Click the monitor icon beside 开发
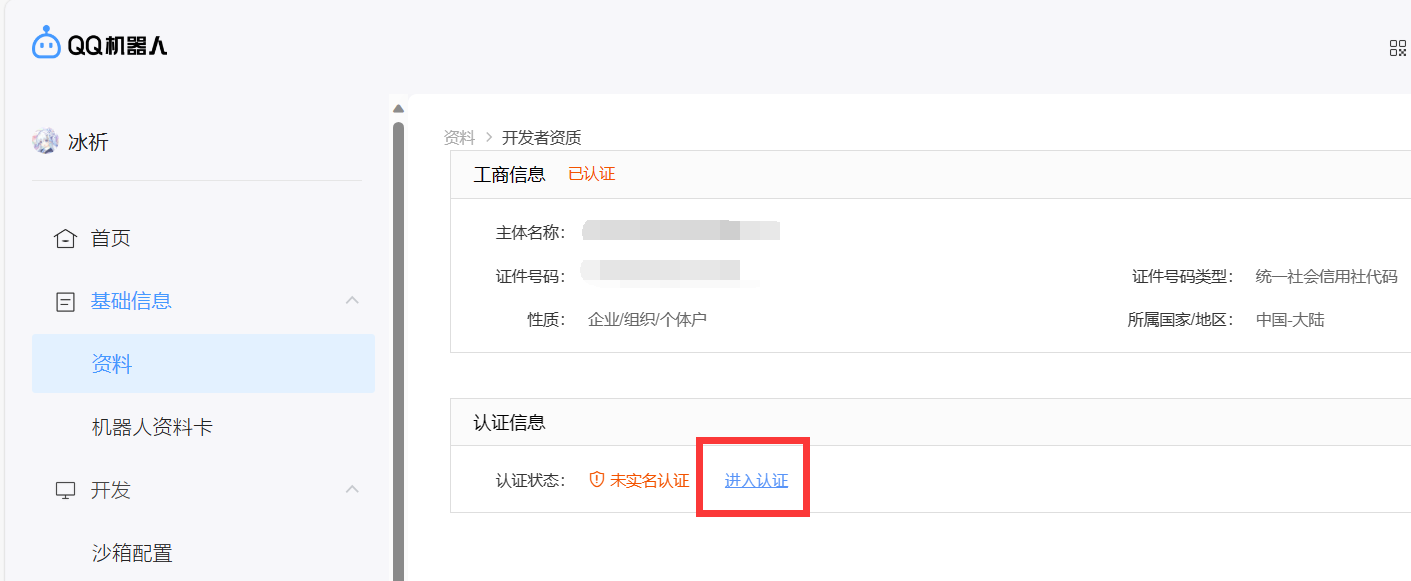This screenshot has width=1411, height=581. 65,490
